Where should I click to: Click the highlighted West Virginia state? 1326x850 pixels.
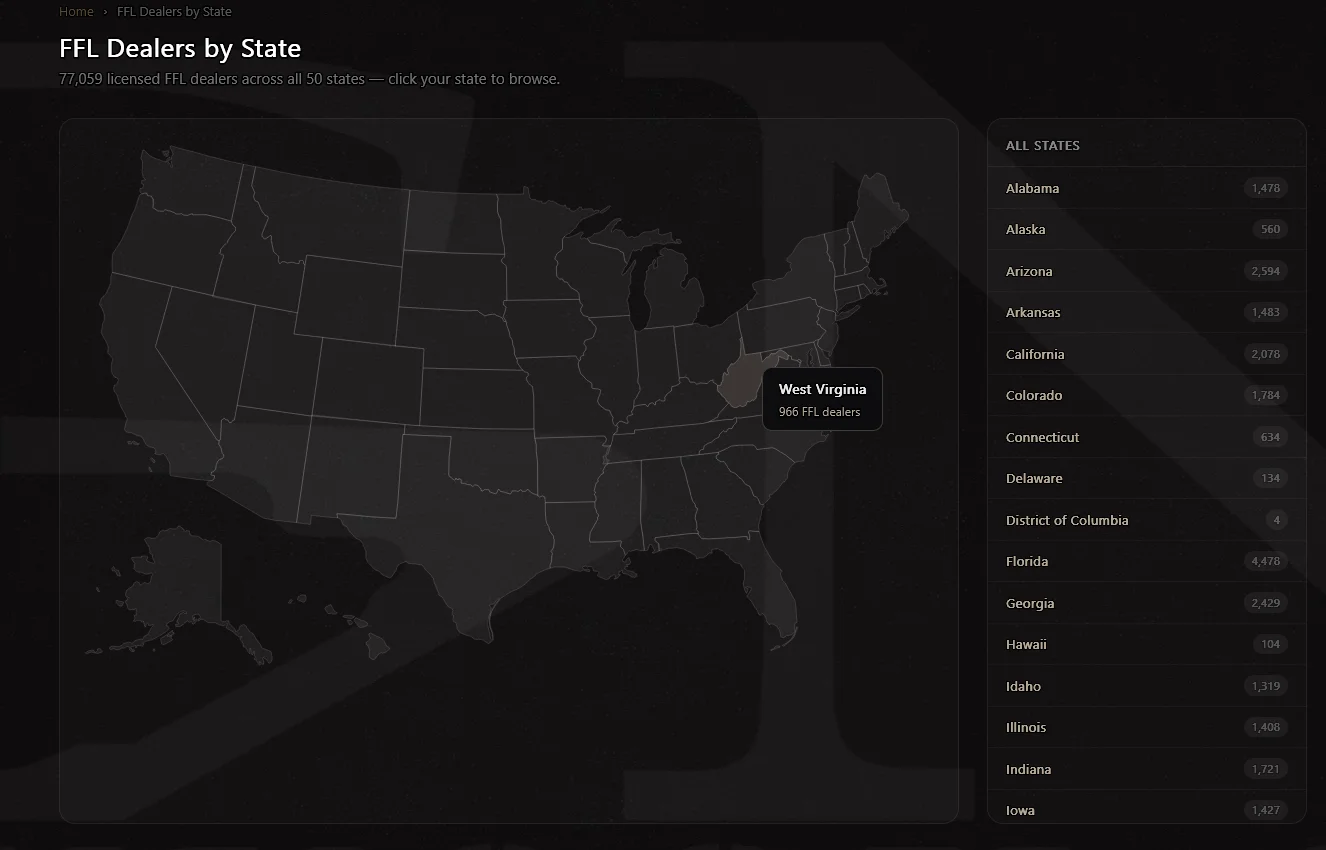pyautogui.click(x=742, y=380)
